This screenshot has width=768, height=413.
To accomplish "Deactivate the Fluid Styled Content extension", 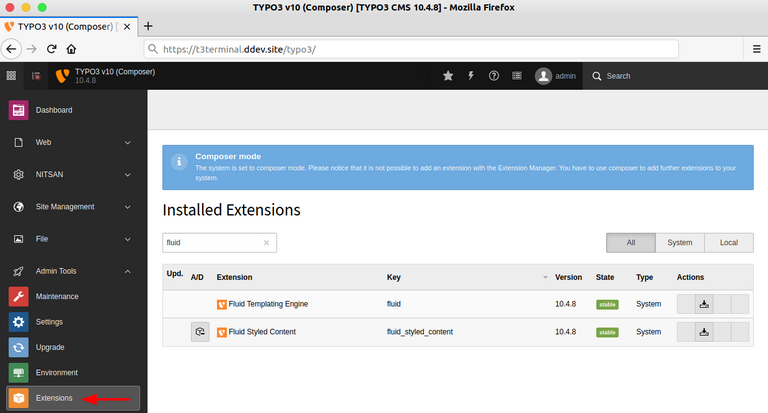I will pos(200,332).
